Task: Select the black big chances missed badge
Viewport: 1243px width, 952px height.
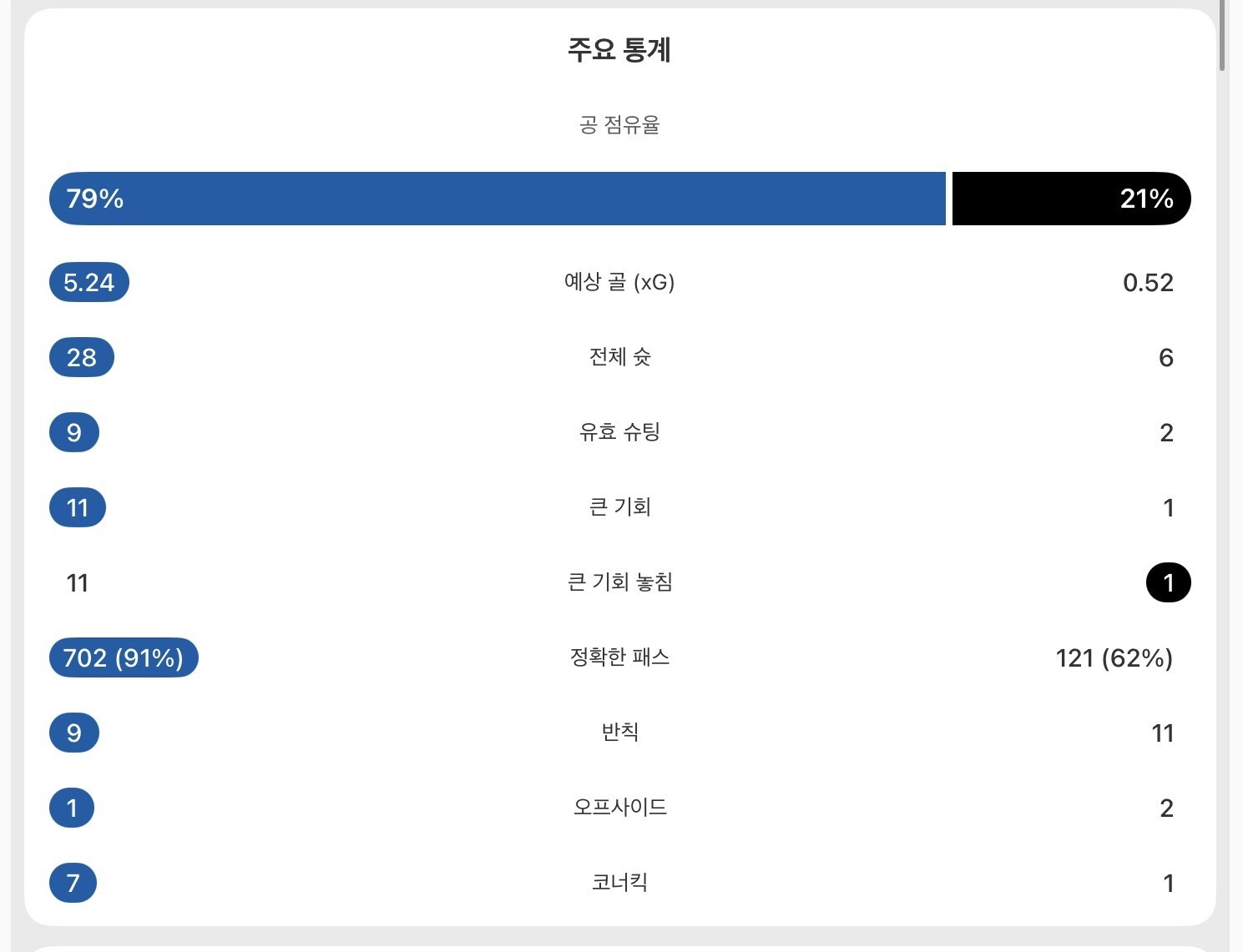Action: pyautogui.click(x=1169, y=582)
